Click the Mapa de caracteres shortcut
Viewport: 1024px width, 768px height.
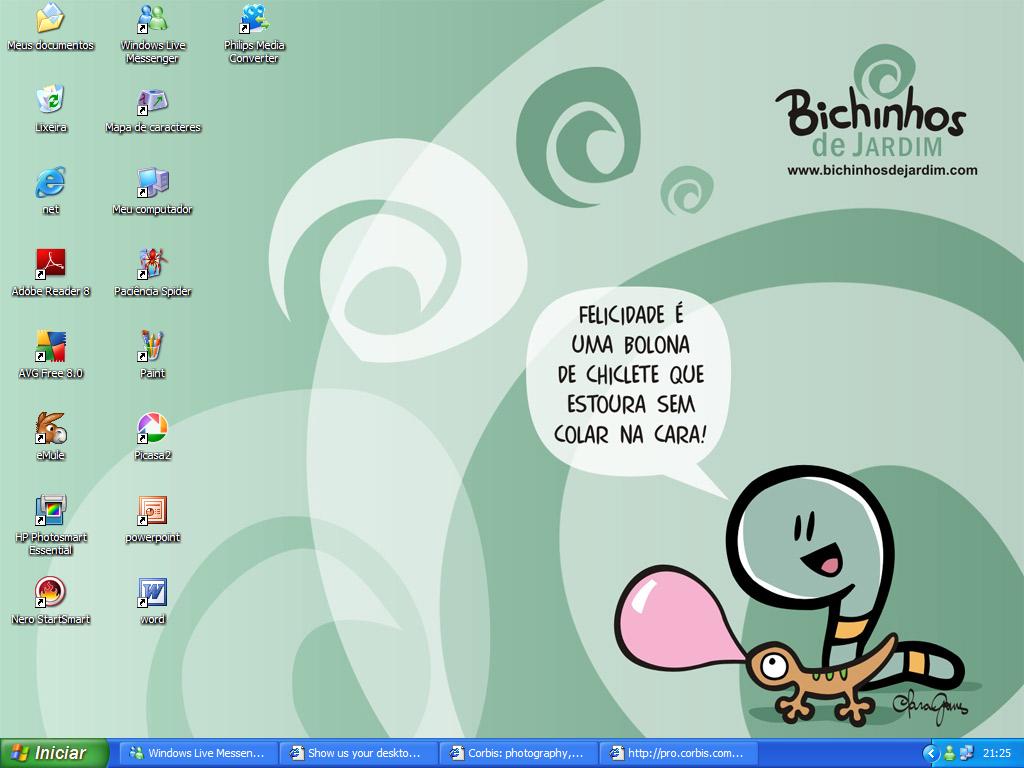point(152,101)
